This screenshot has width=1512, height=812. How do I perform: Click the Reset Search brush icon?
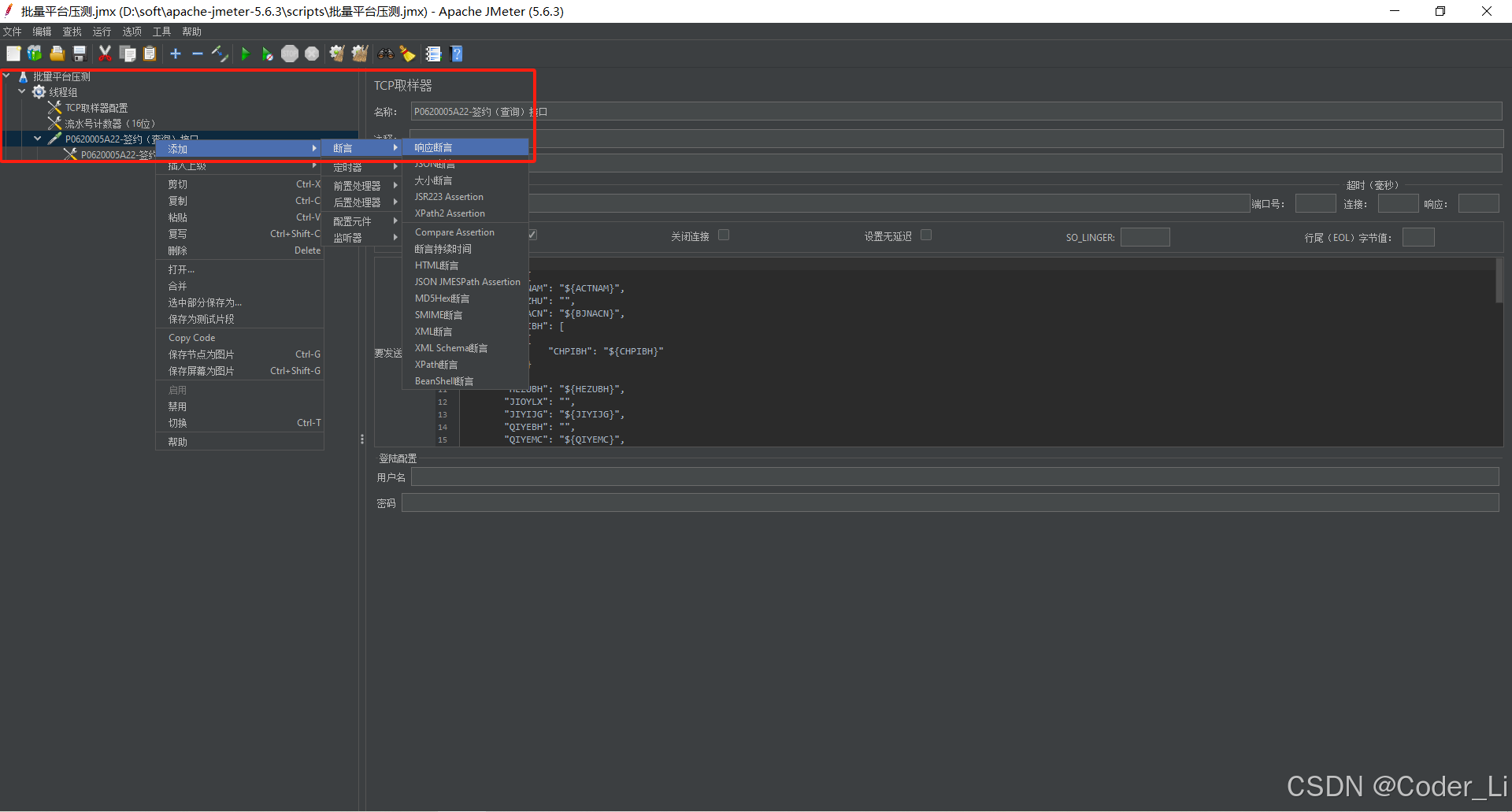coord(408,54)
